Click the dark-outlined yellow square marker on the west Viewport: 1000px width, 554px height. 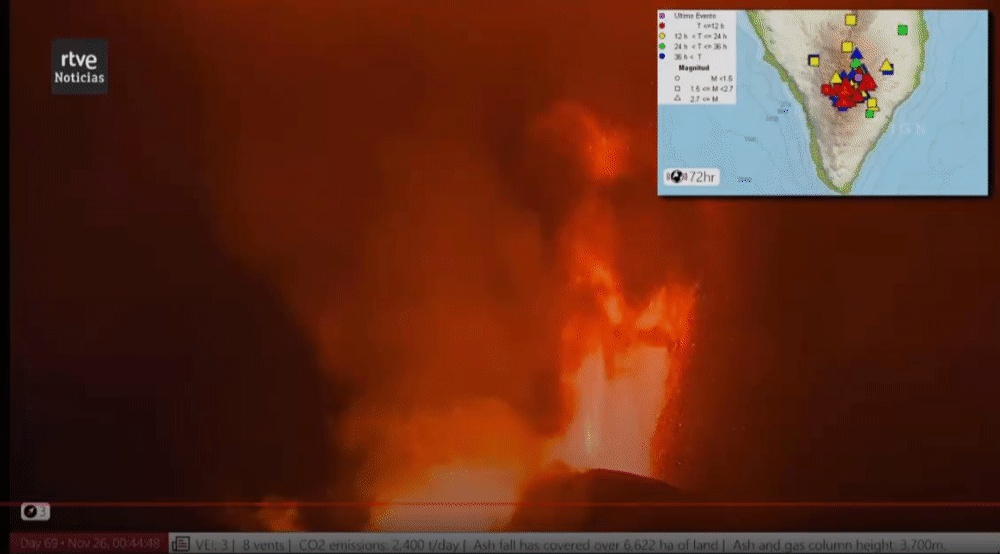[x=814, y=61]
